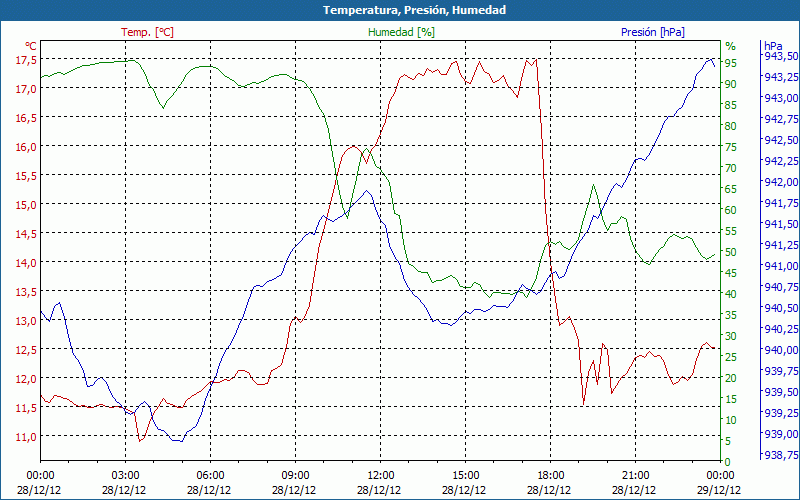Click green humidity axis value '75'
Image resolution: width=800 pixels, height=500 pixels.
[731, 147]
